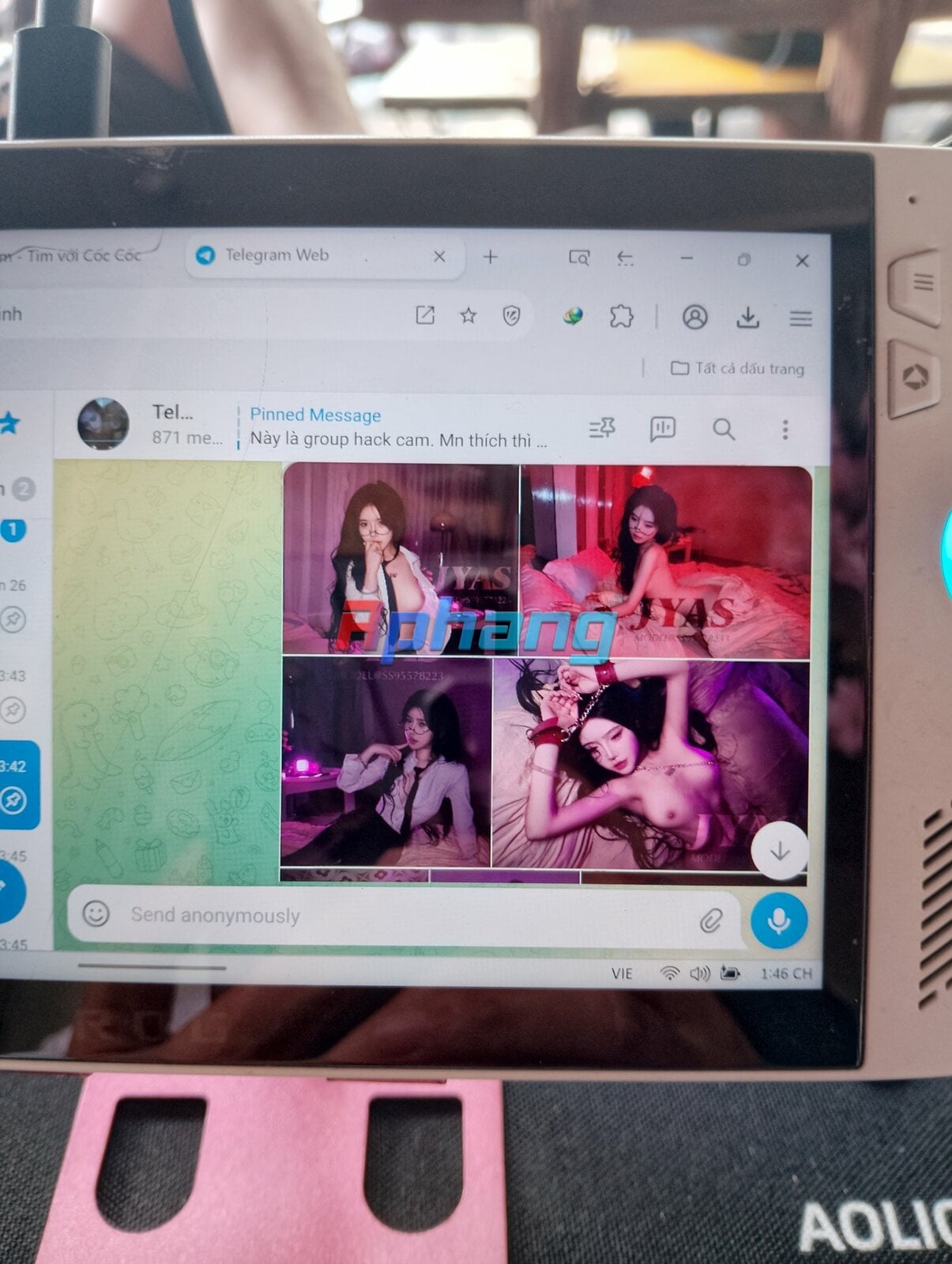Toggle the VIE input language indicator
The image size is (952, 1264).
click(x=622, y=973)
